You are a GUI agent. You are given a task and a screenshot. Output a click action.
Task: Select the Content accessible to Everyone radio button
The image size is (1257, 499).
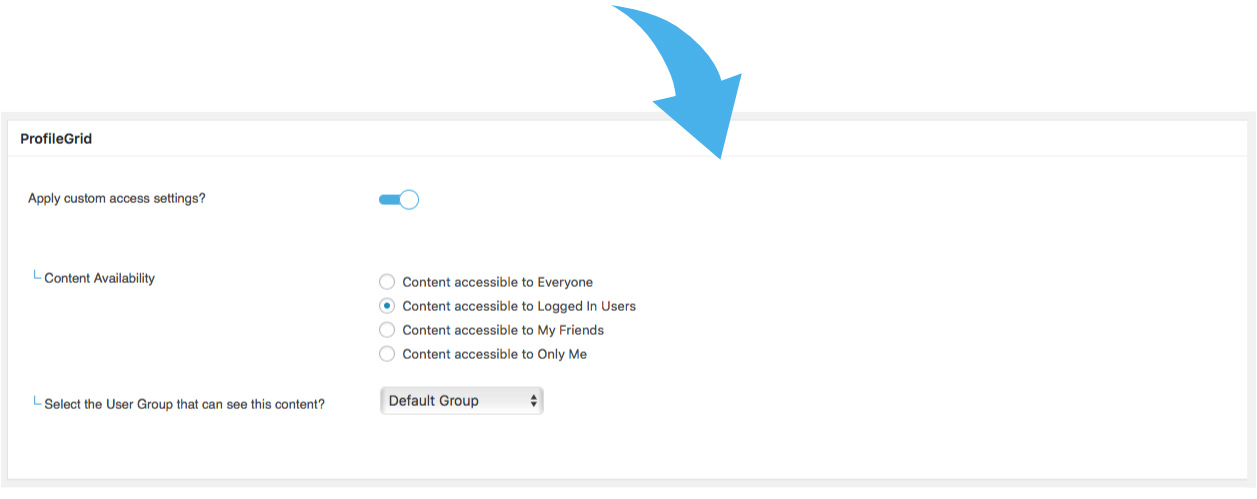coord(387,282)
